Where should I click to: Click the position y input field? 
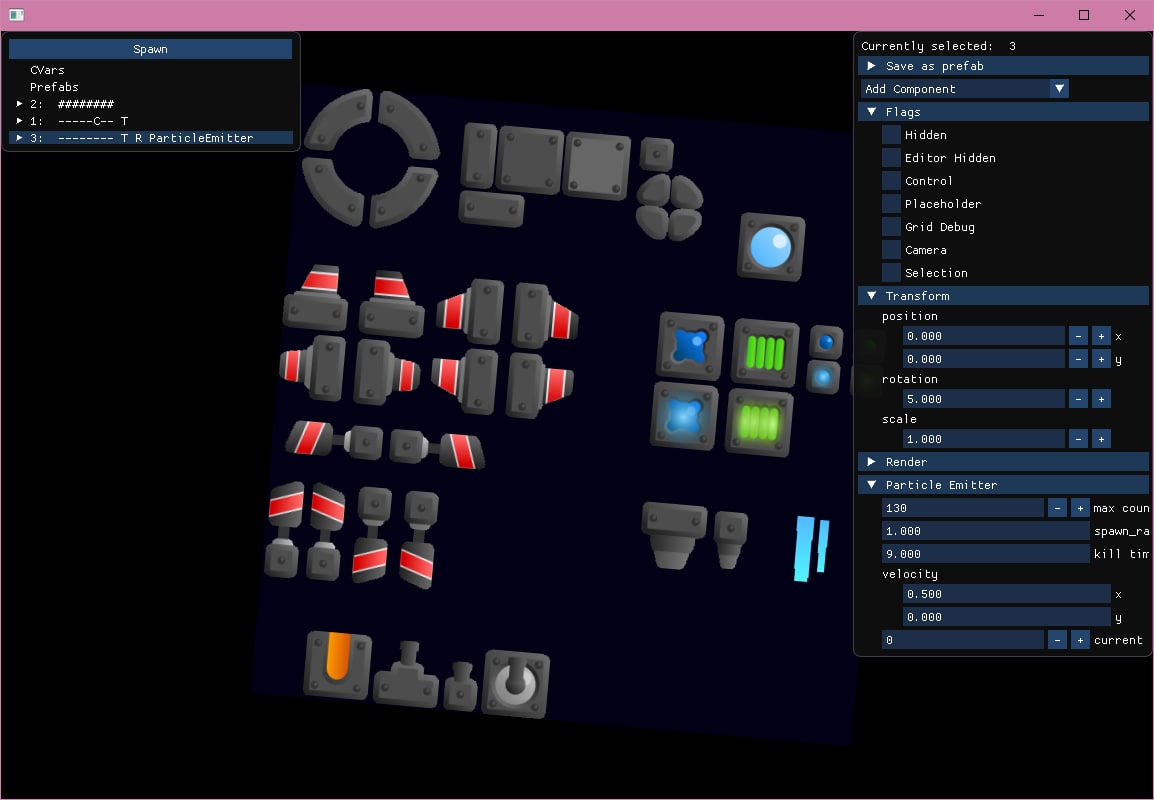pyautogui.click(x=983, y=359)
